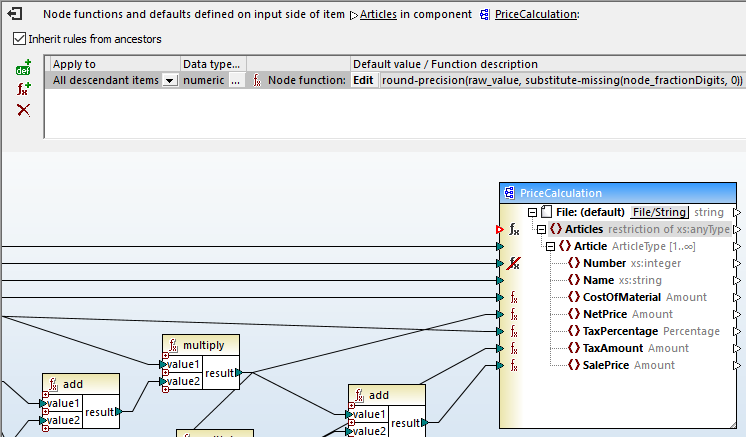The image size is (746, 437).
Task: Click the back arrow icon at top-left
Action: pyautogui.click(x=14, y=15)
